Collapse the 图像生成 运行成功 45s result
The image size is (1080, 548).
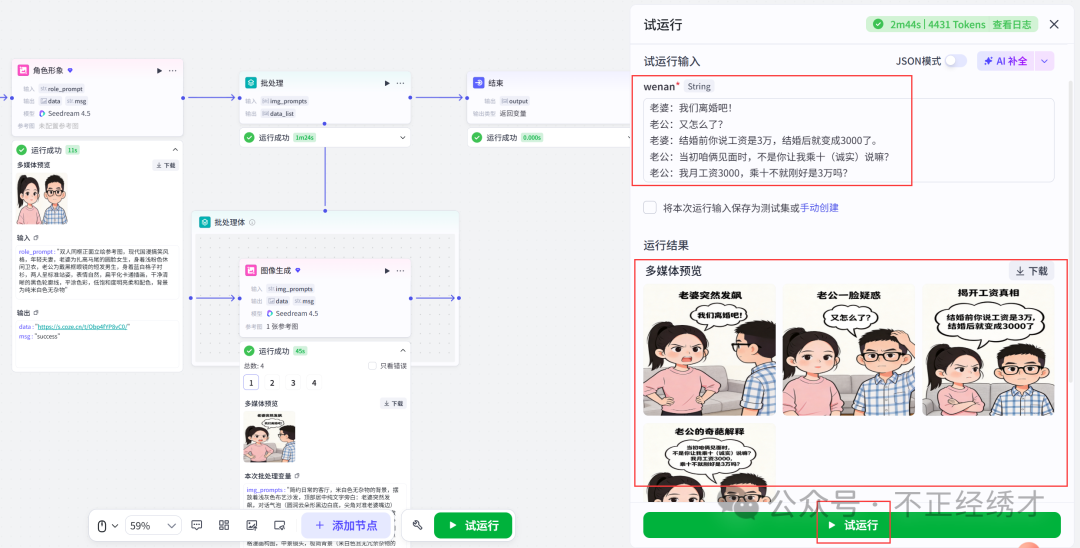click(403, 350)
